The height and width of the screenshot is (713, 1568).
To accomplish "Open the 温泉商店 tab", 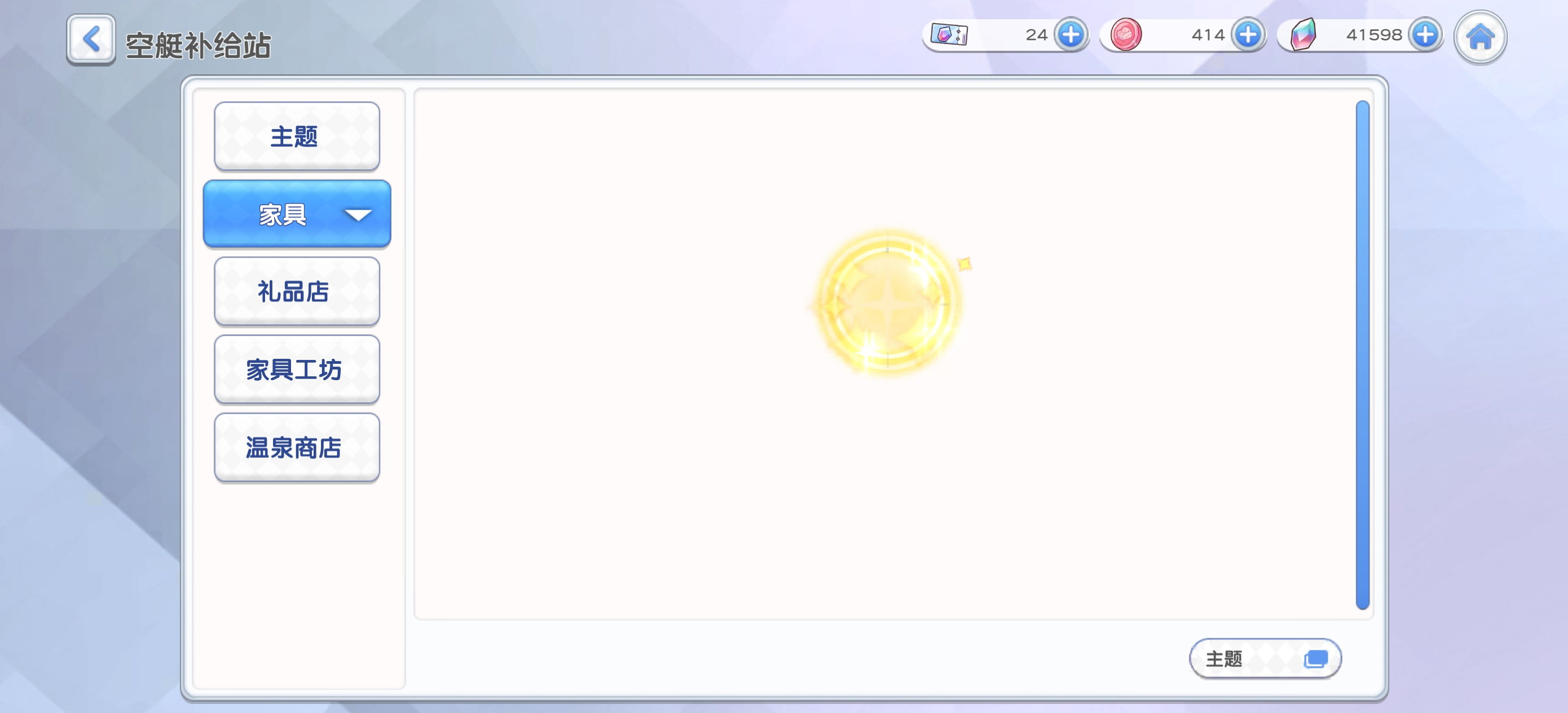I will (x=297, y=447).
